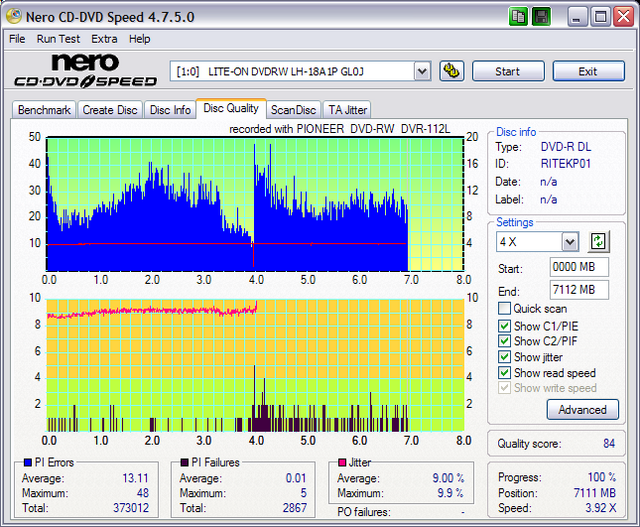Switch to the ScanDisc tab
Screen dimensions: 640x527
click(x=293, y=110)
